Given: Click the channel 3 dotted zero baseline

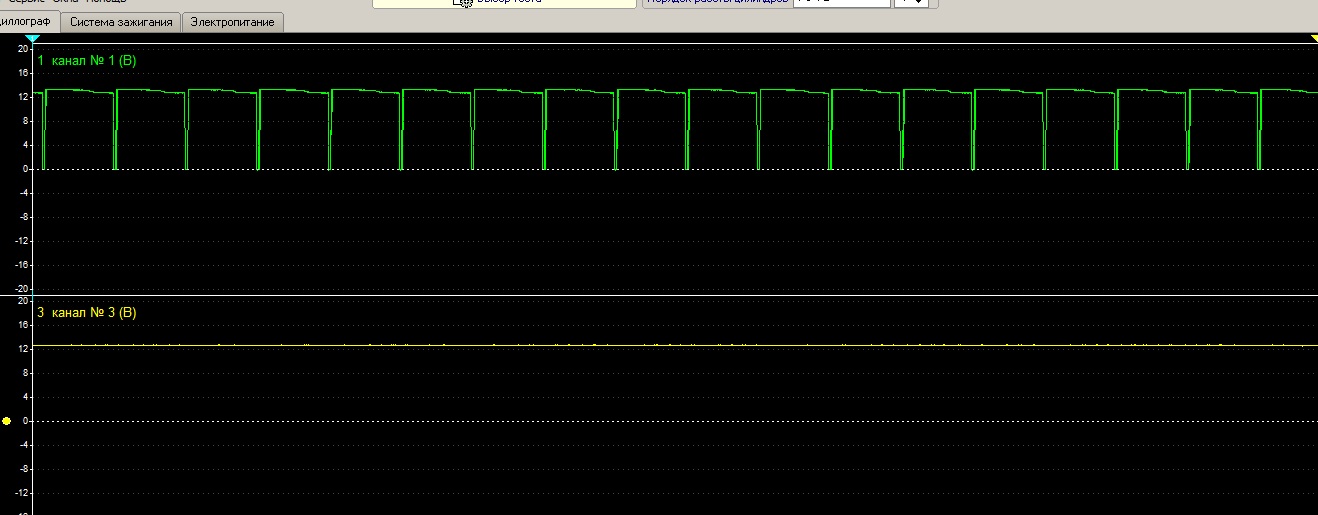Looking at the screenshot, I should click(x=675, y=421).
